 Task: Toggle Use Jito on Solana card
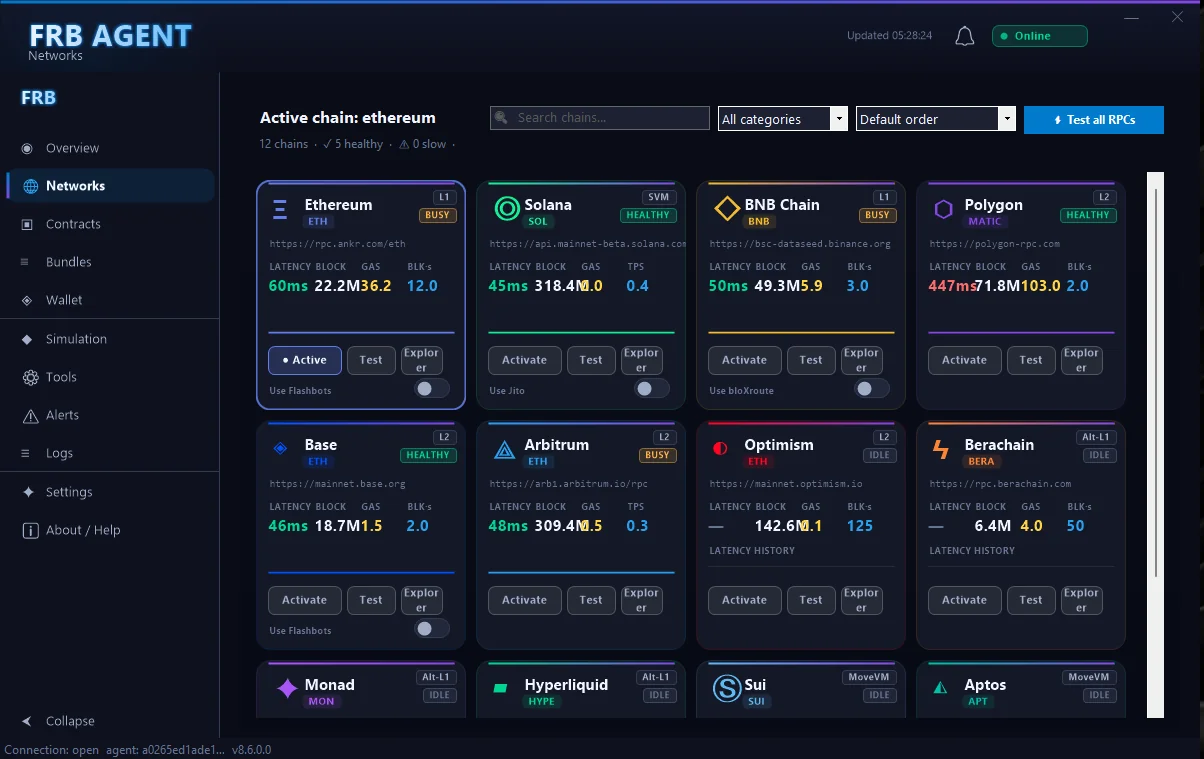pyautogui.click(x=652, y=389)
